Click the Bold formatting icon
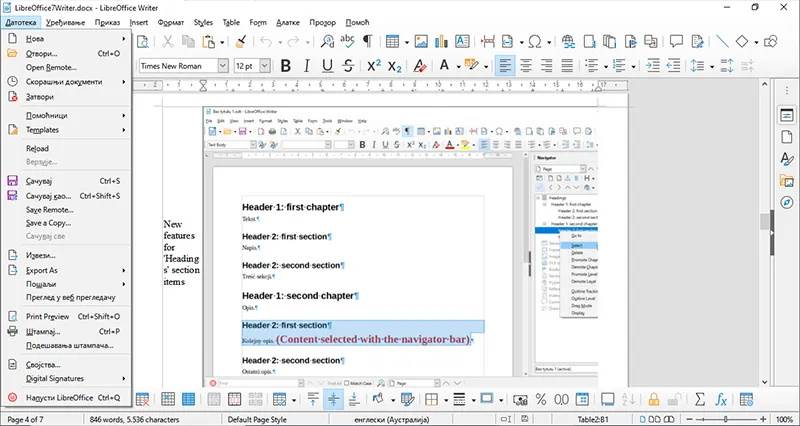Viewport: 800px width, 426px height. click(286, 66)
